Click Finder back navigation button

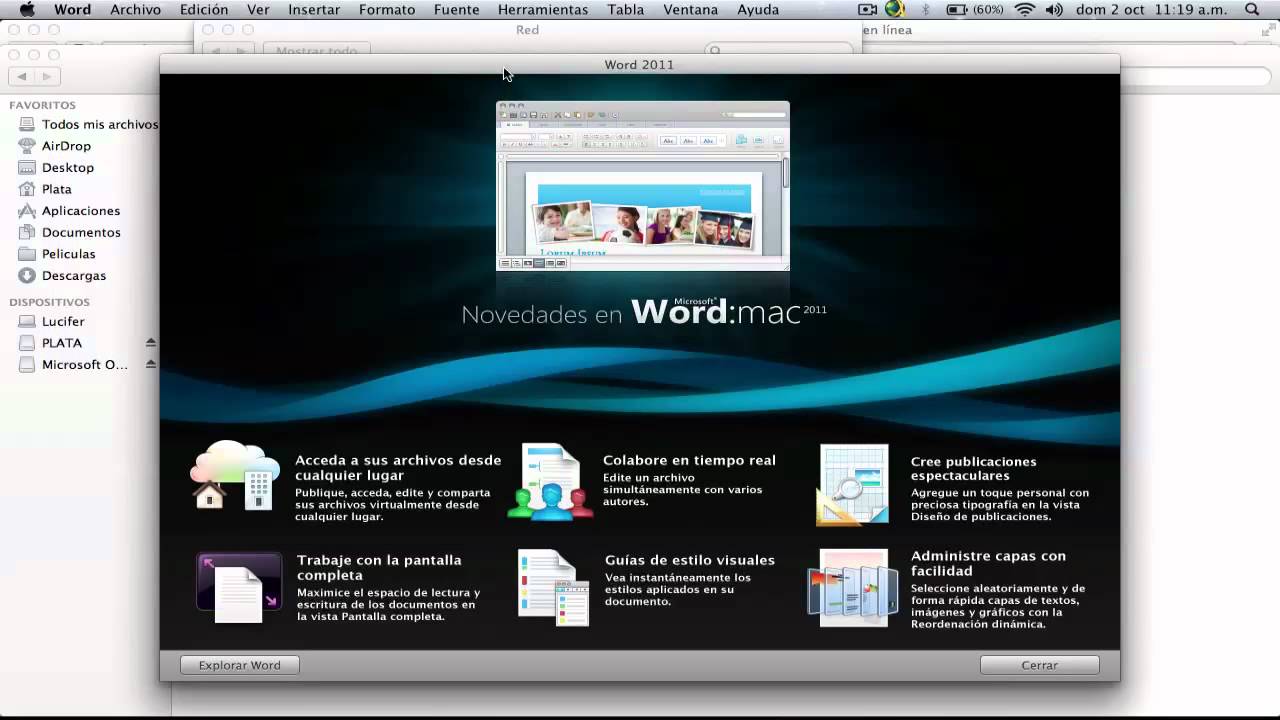click(x=22, y=76)
